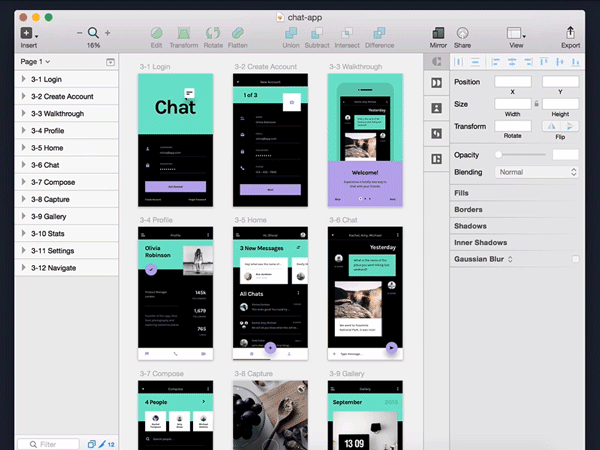Select 3-4 Profile in layer list
Image resolution: width=600 pixels, height=450 pixels.
50,130
